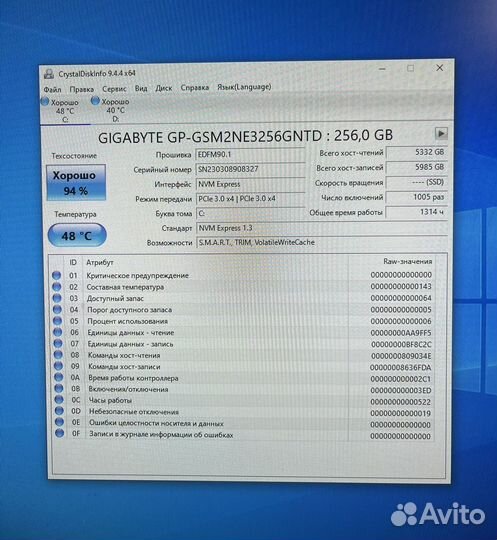Click rotation speed value ---- (SSD)

click(x=416, y=182)
